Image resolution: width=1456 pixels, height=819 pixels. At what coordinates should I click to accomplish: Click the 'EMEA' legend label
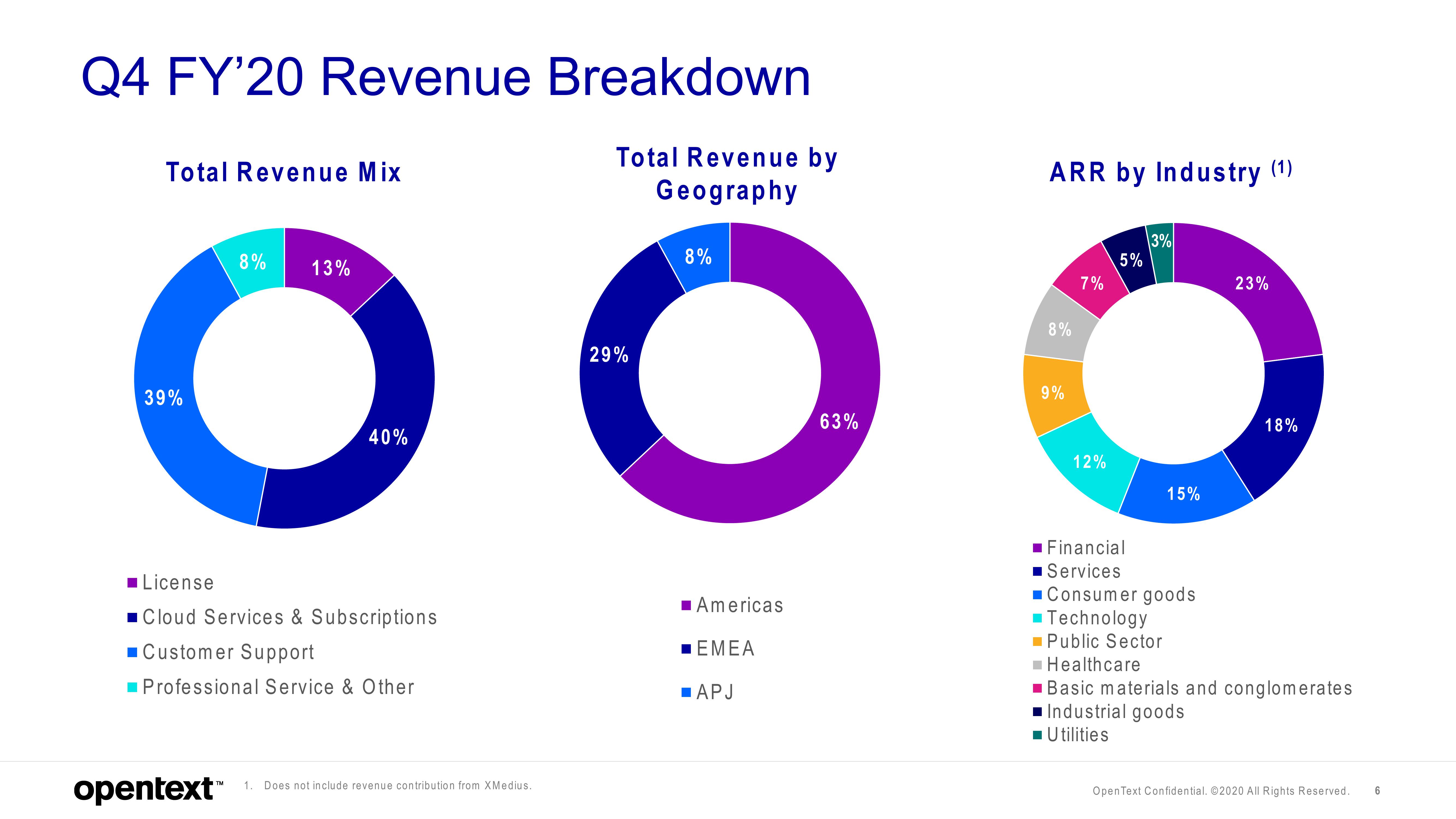tap(726, 649)
